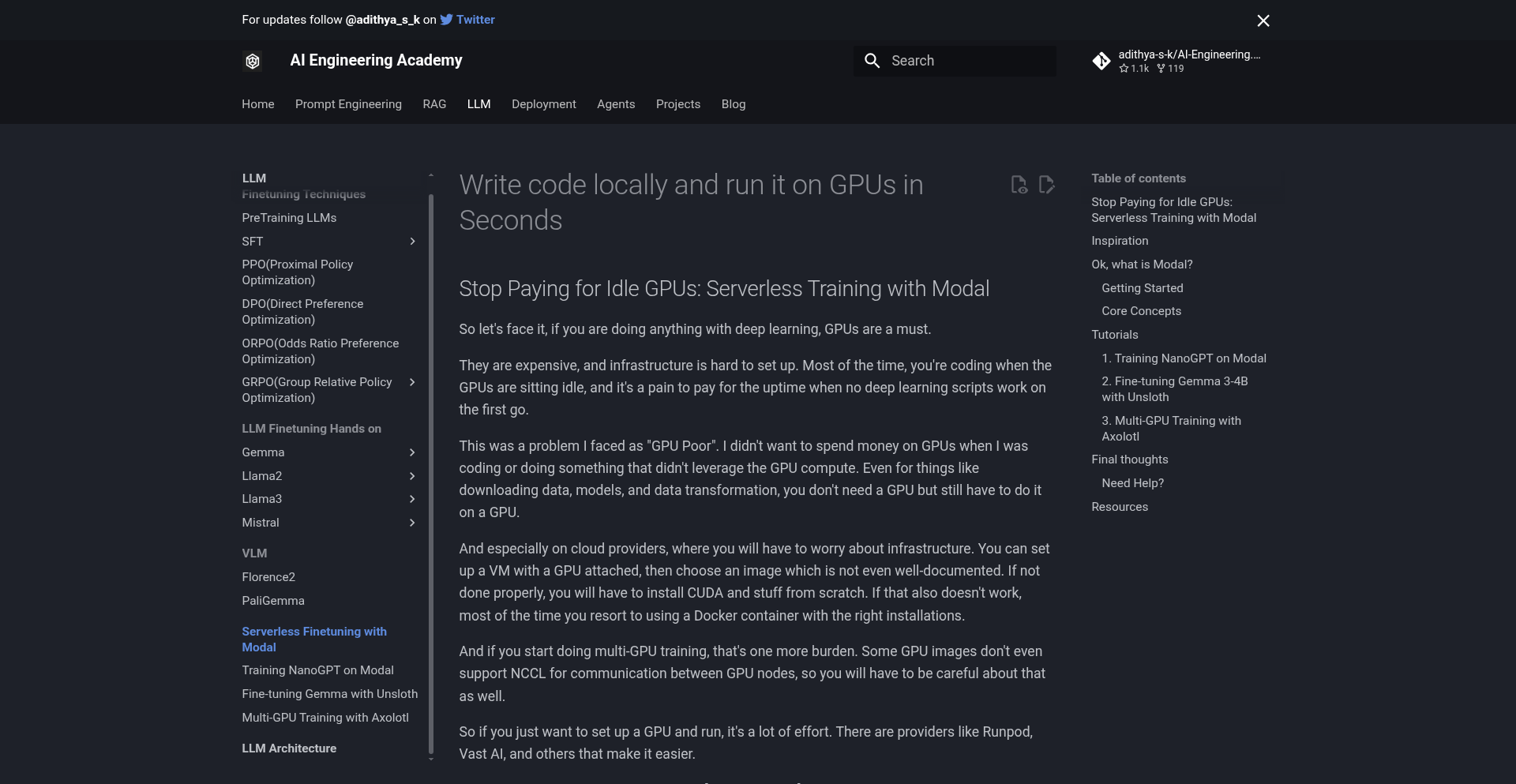Expand the Gemma sidebar section
Image resolution: width=1516 pixels, height=784 pixels.
pyautogui.click(x=412, y=452)
